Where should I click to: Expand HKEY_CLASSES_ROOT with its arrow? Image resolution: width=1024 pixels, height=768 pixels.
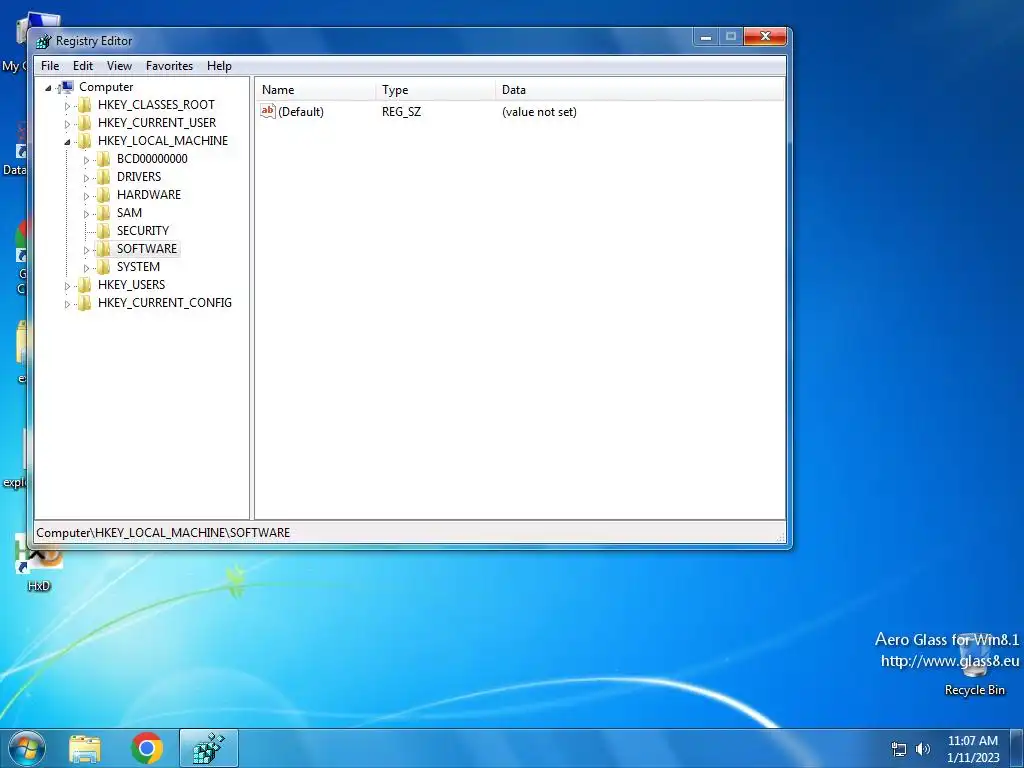click(67, 106)
